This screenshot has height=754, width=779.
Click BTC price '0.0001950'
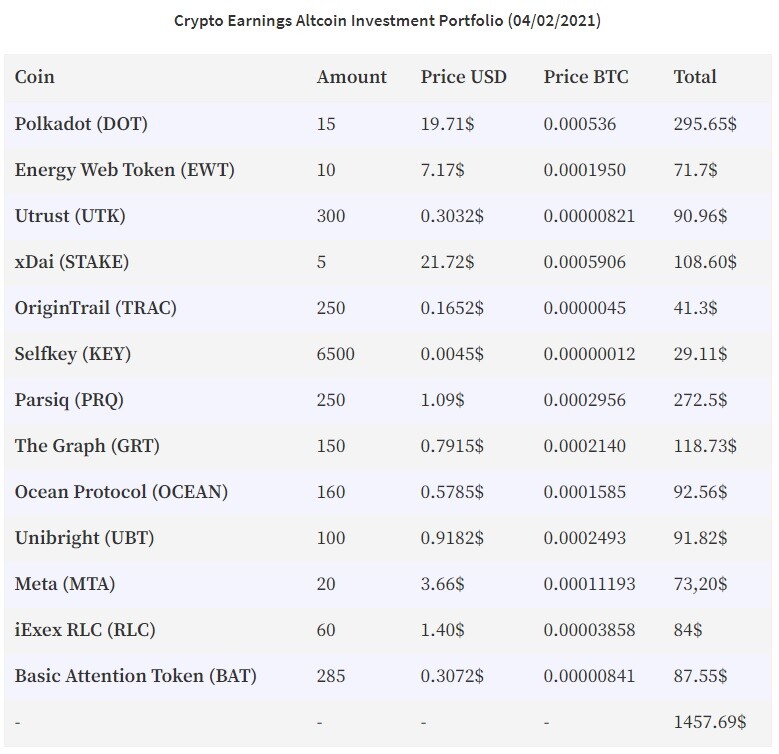tap(585, 170)
